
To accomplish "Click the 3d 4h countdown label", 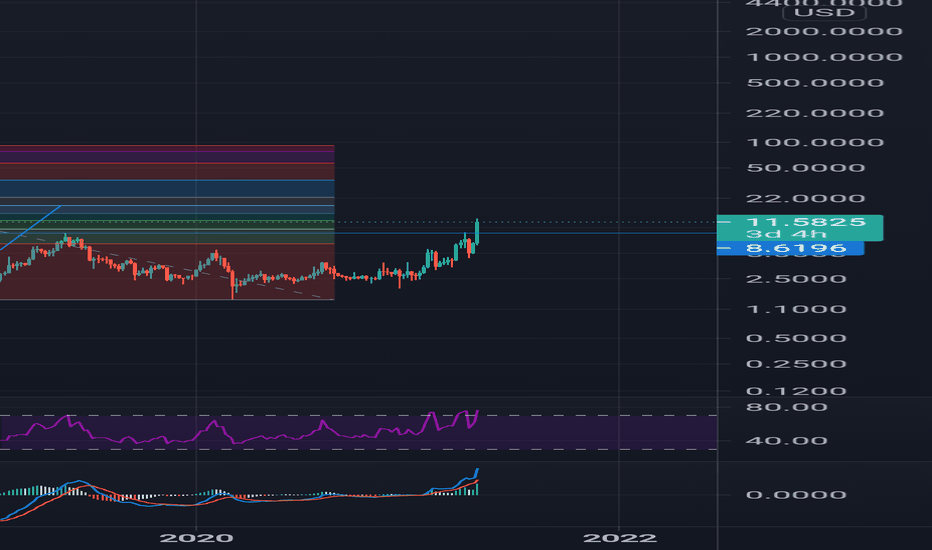I will (786, 234).
